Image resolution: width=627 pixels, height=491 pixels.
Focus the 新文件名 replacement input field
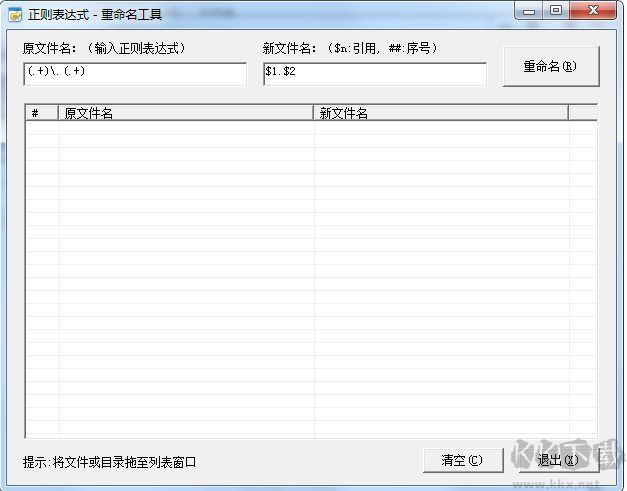pos(375,74)
